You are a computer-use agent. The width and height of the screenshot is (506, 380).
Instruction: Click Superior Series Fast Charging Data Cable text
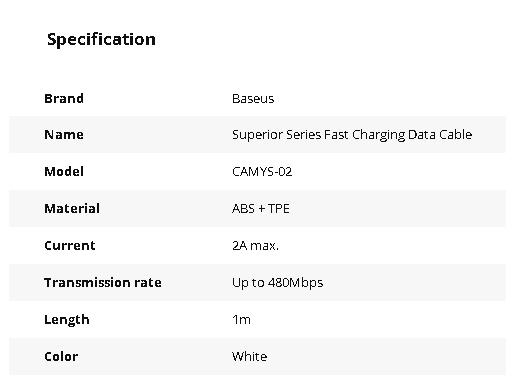click(x=352, y=135)
